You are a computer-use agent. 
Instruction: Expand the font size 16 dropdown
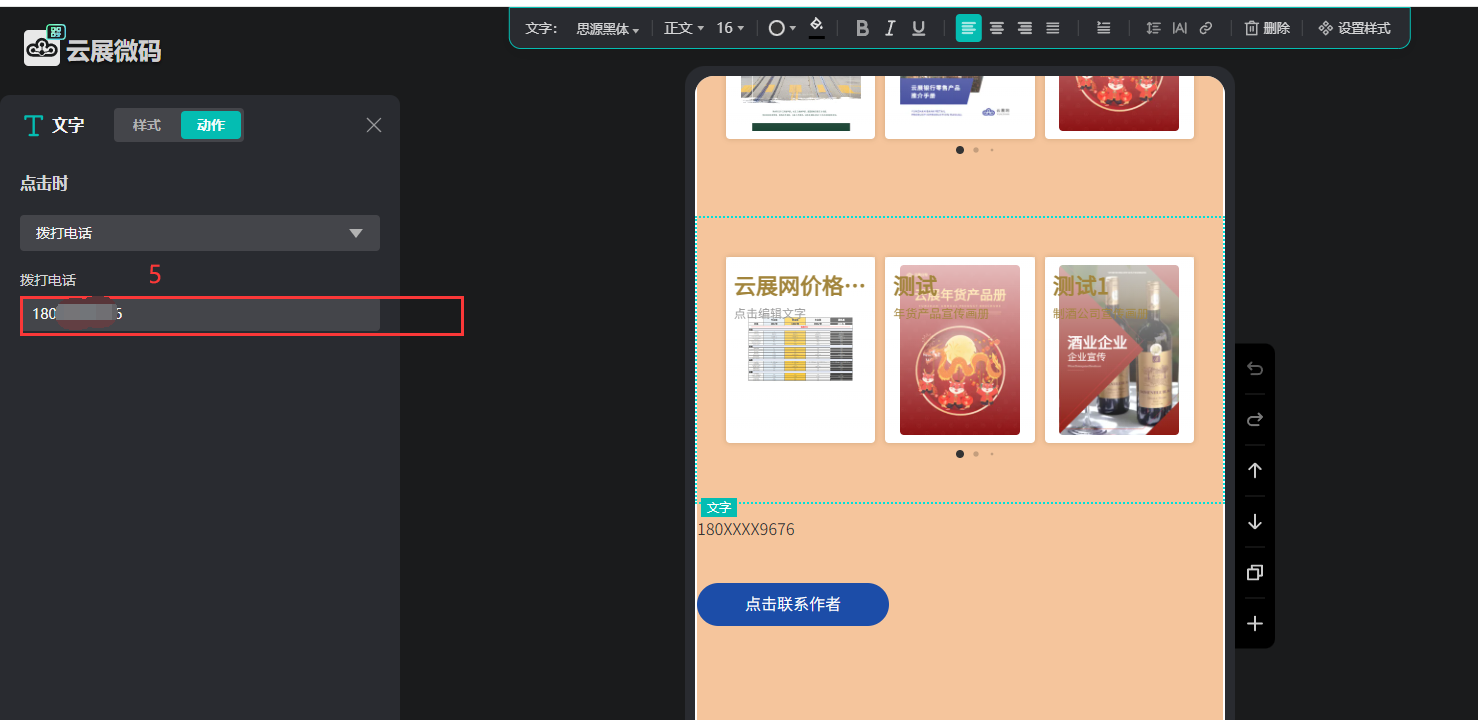click(730, 28)
